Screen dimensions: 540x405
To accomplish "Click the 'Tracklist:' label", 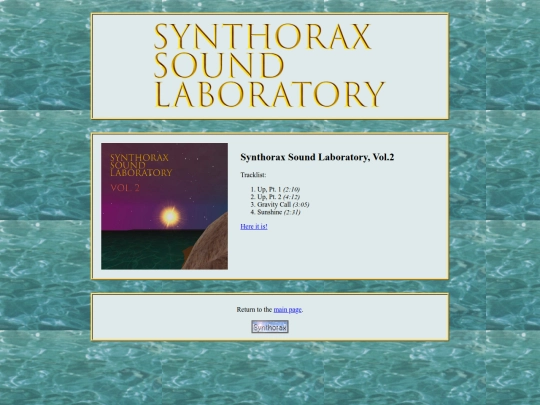I will point(253,175).
